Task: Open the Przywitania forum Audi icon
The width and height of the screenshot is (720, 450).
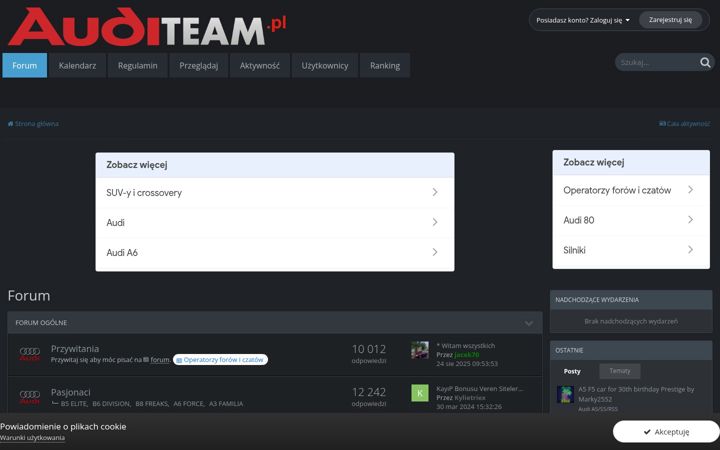Action: coord(30,354)
